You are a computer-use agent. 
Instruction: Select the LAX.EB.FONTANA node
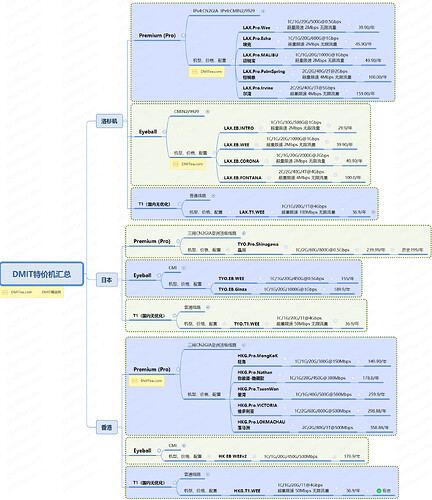tap(242, 178)
